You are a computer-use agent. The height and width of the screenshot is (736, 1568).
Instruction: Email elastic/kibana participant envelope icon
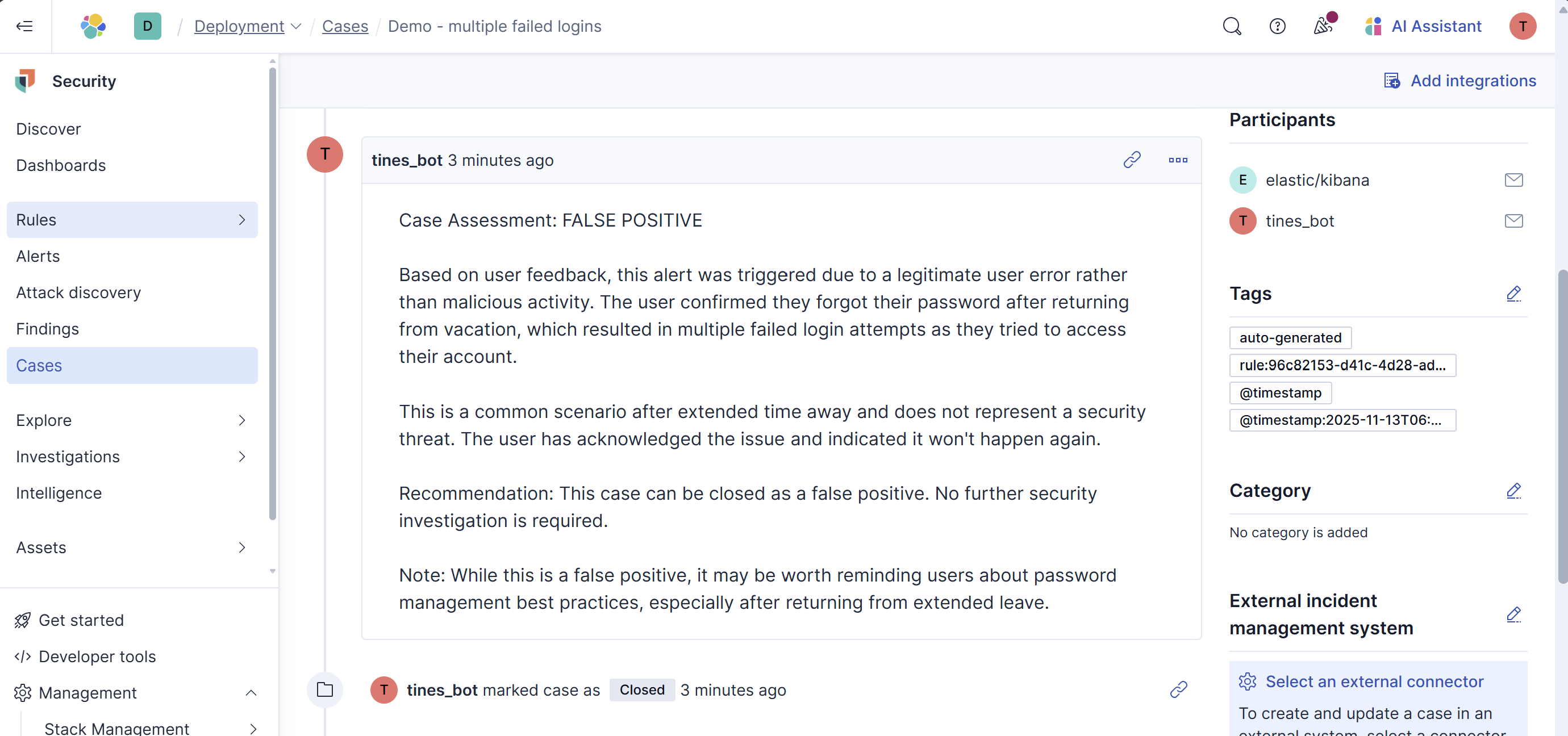[1513, 180]
